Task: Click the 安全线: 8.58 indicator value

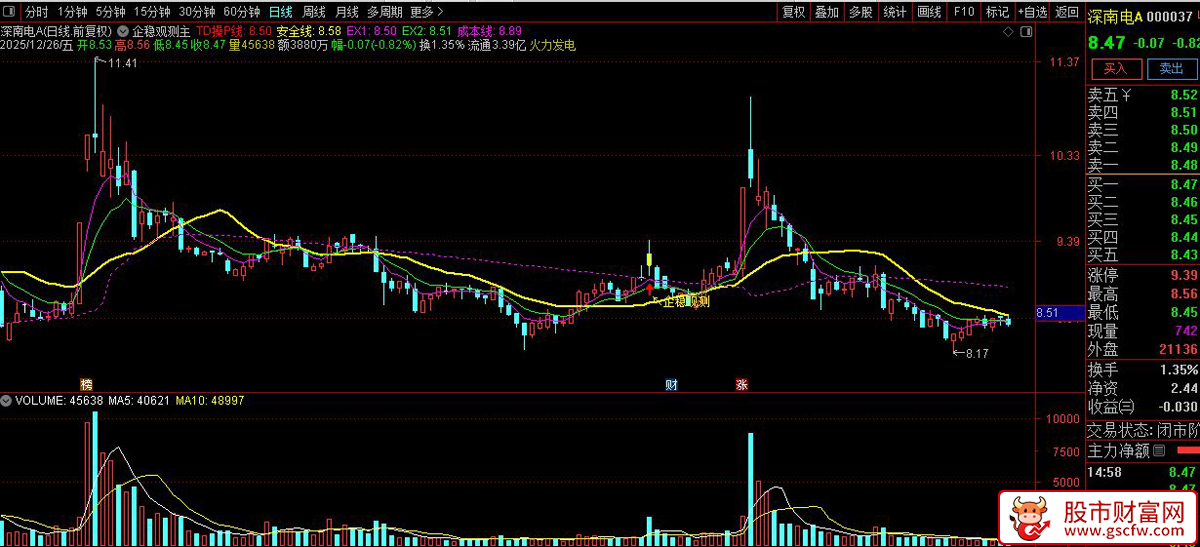Action: pyautogui.click(x=309, y=32)
